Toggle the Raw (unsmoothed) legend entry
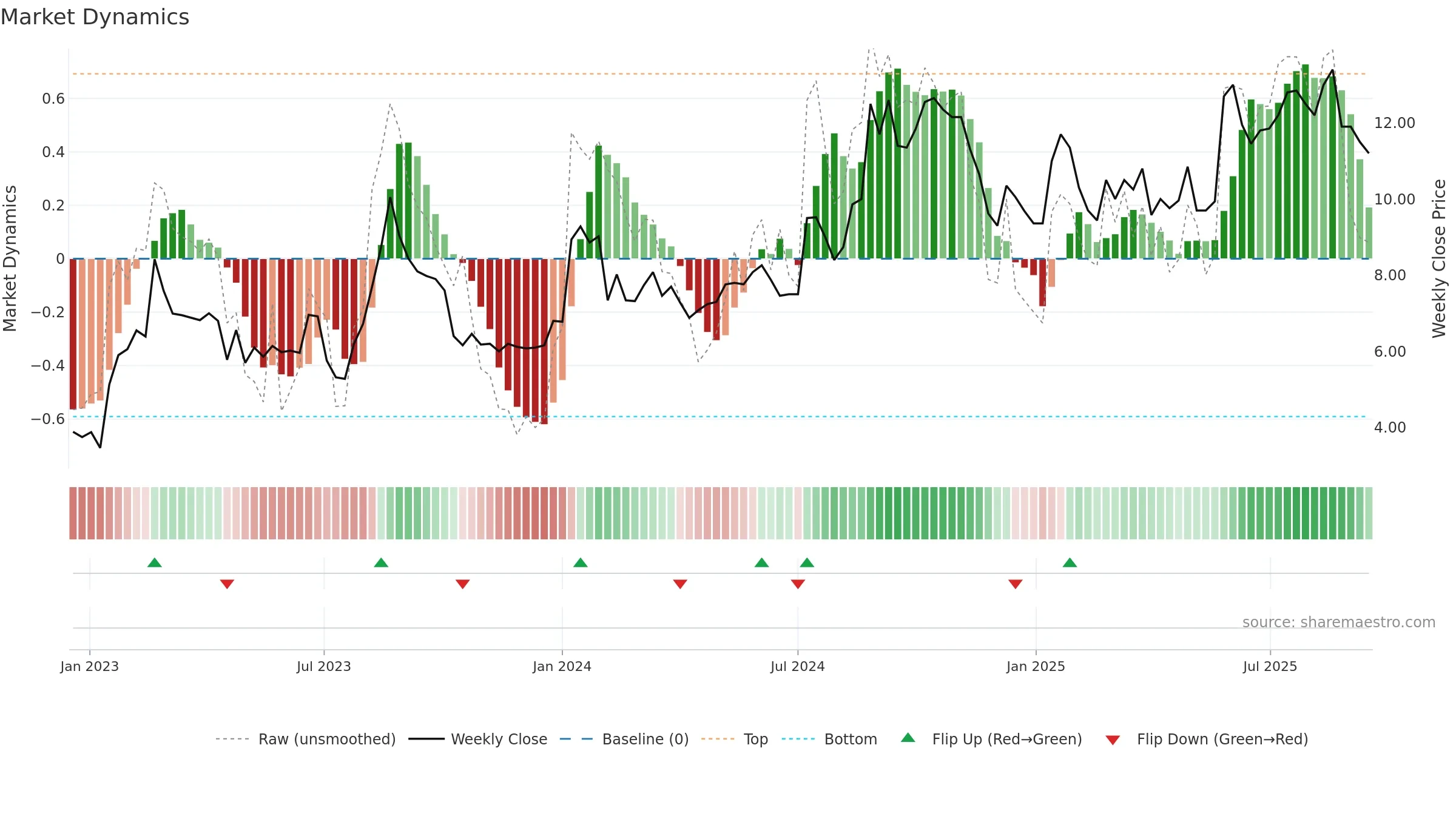 (305, 739)
